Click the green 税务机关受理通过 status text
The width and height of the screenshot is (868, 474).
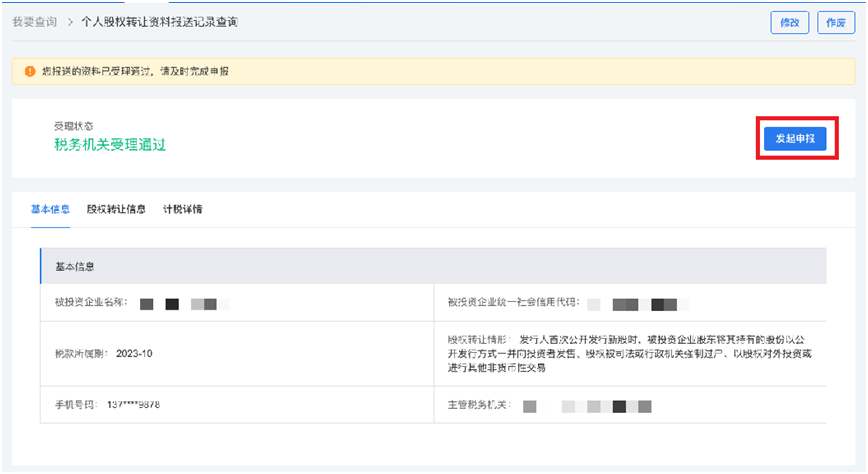[x=109, y=145]
